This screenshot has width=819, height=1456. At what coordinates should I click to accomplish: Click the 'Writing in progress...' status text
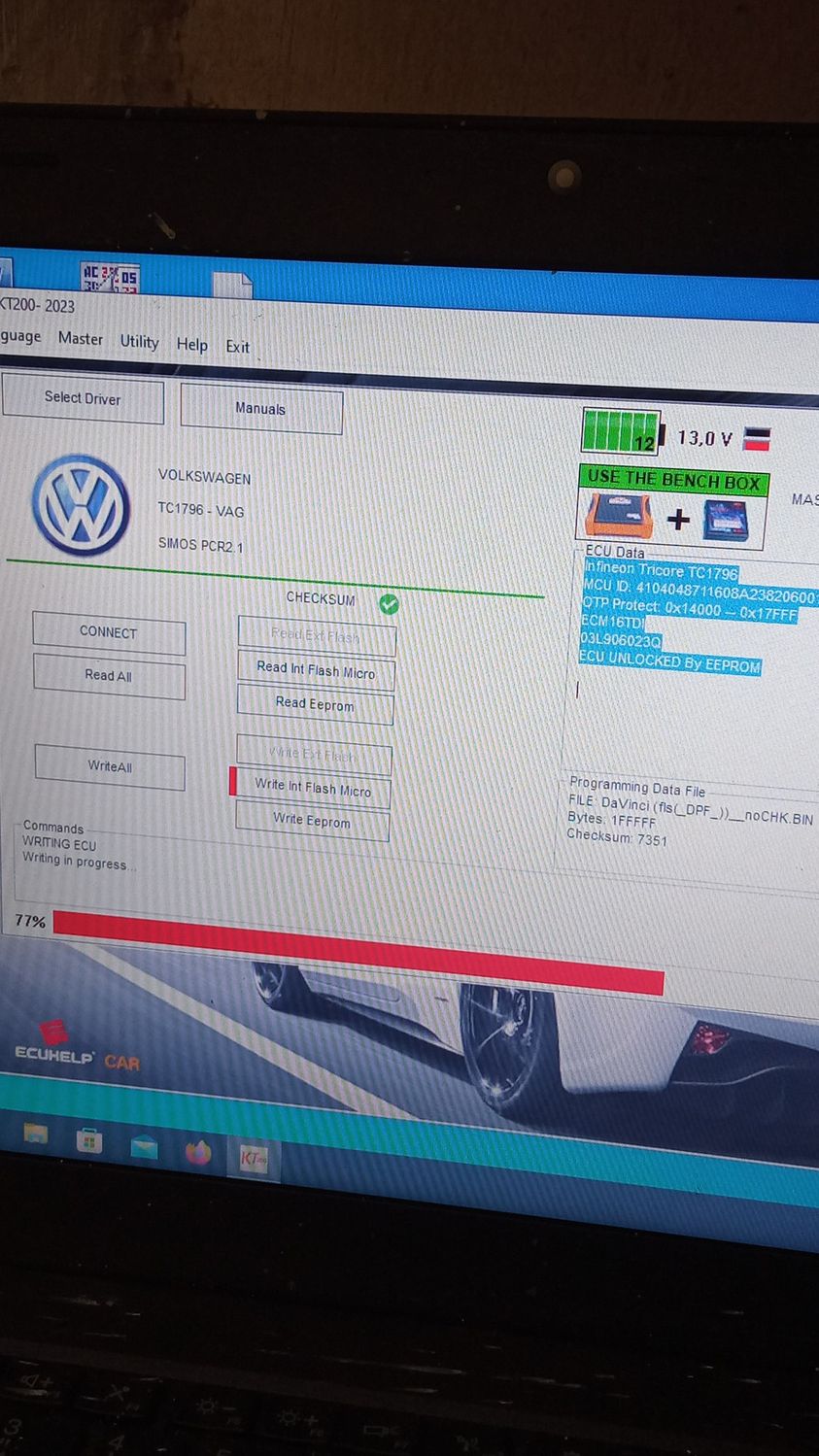80,861
